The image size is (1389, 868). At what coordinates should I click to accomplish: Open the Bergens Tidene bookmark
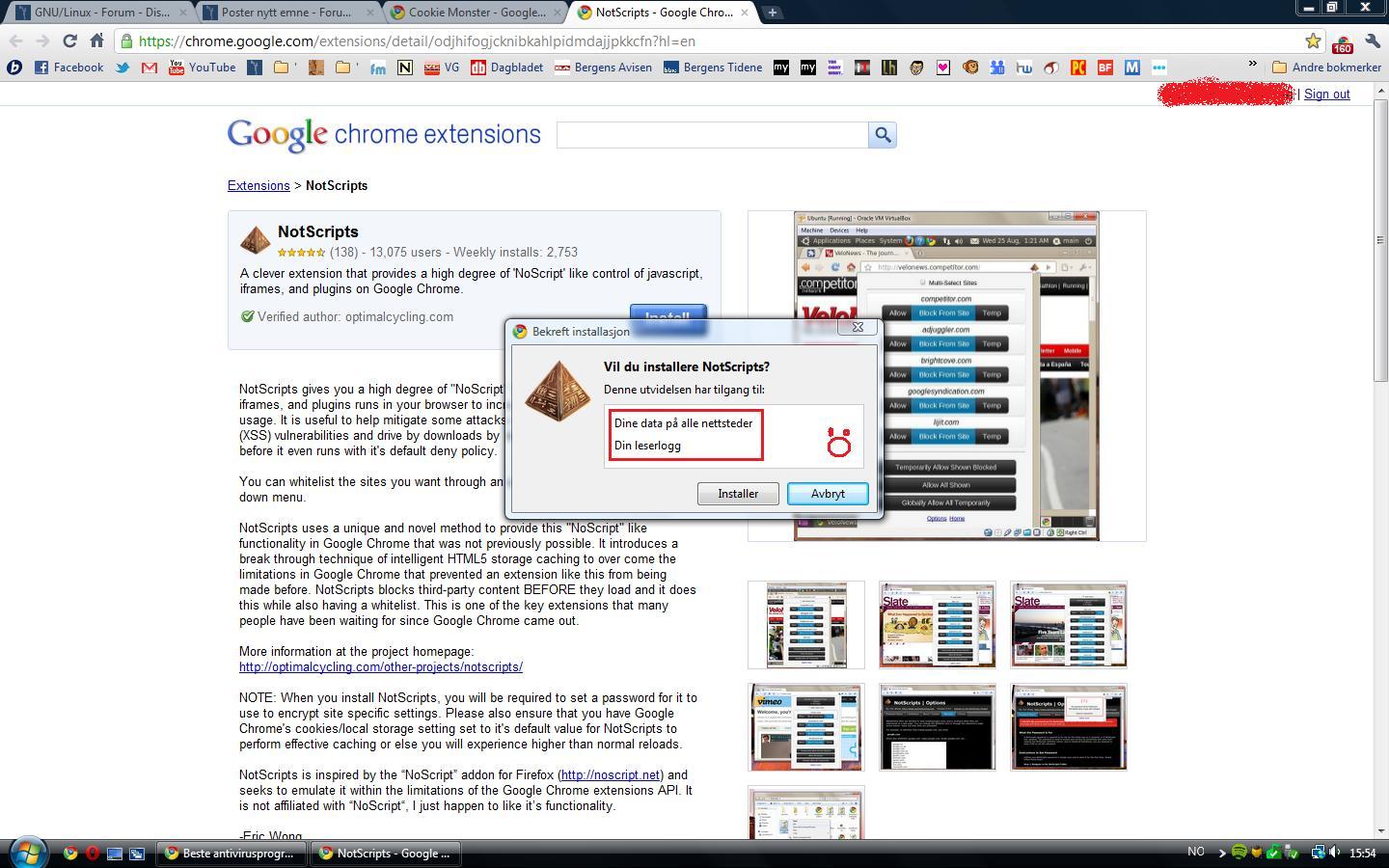(x=713, y=68)
